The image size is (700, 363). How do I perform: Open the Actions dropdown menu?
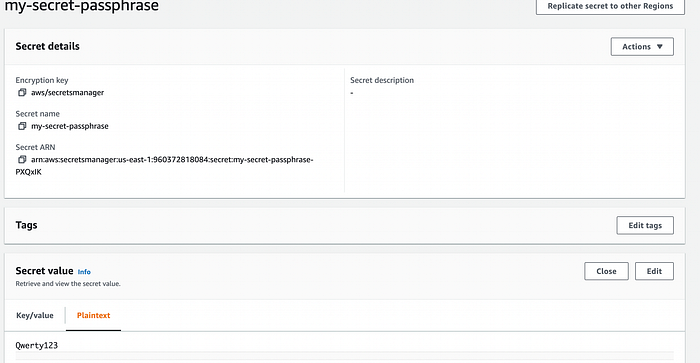coord(642,46)
